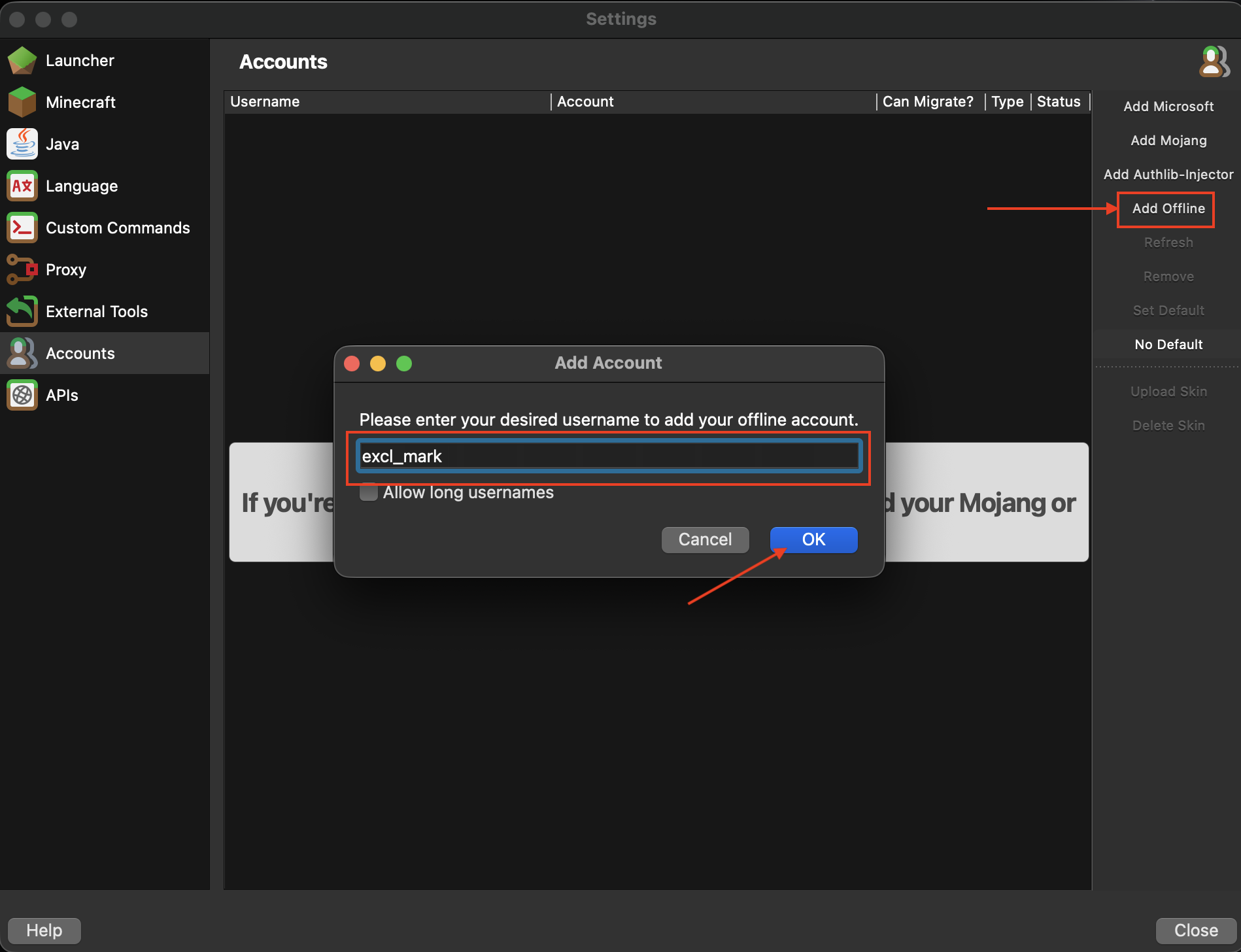This screenshot has width=1241, height=952.
Task: Click the Help button
Action: [44, 930]
